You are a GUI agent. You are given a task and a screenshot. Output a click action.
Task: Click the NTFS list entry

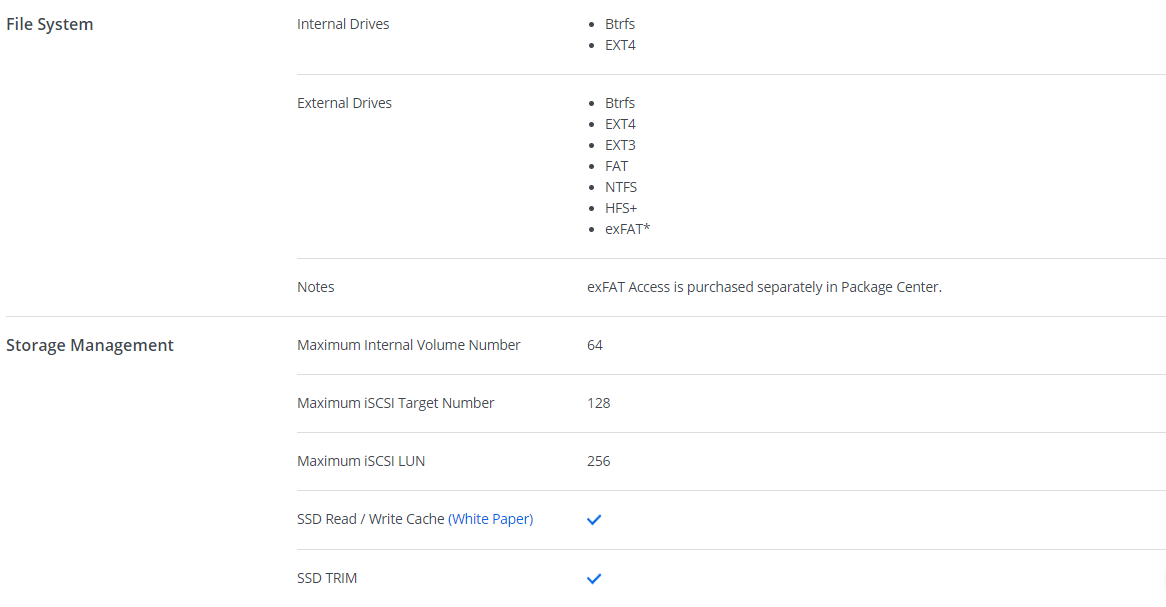coord(621,187)
